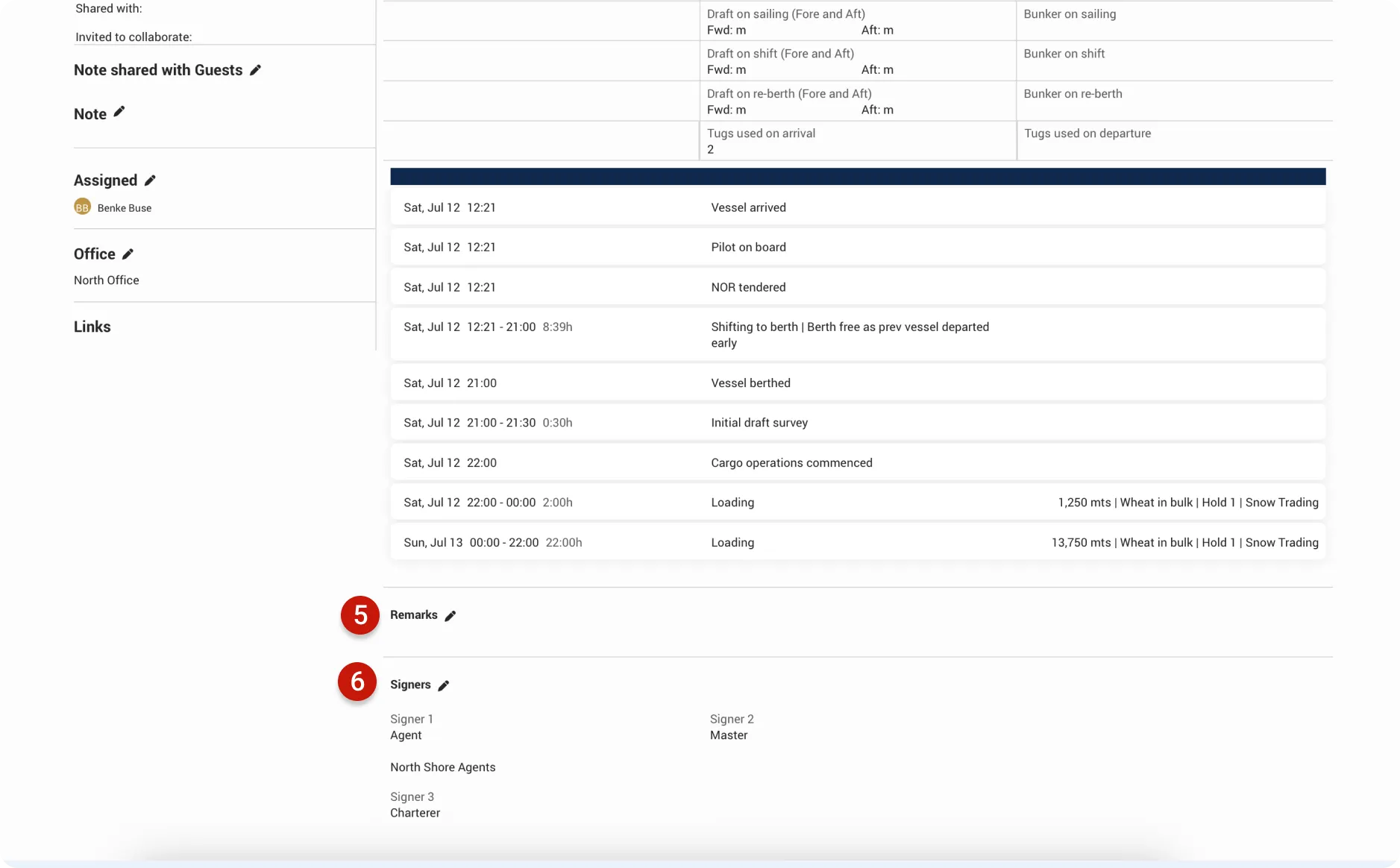Open the Shifting to berth event row
Image resolution: width=1400 pixels, height=868 pixels.
pos(858,335)
